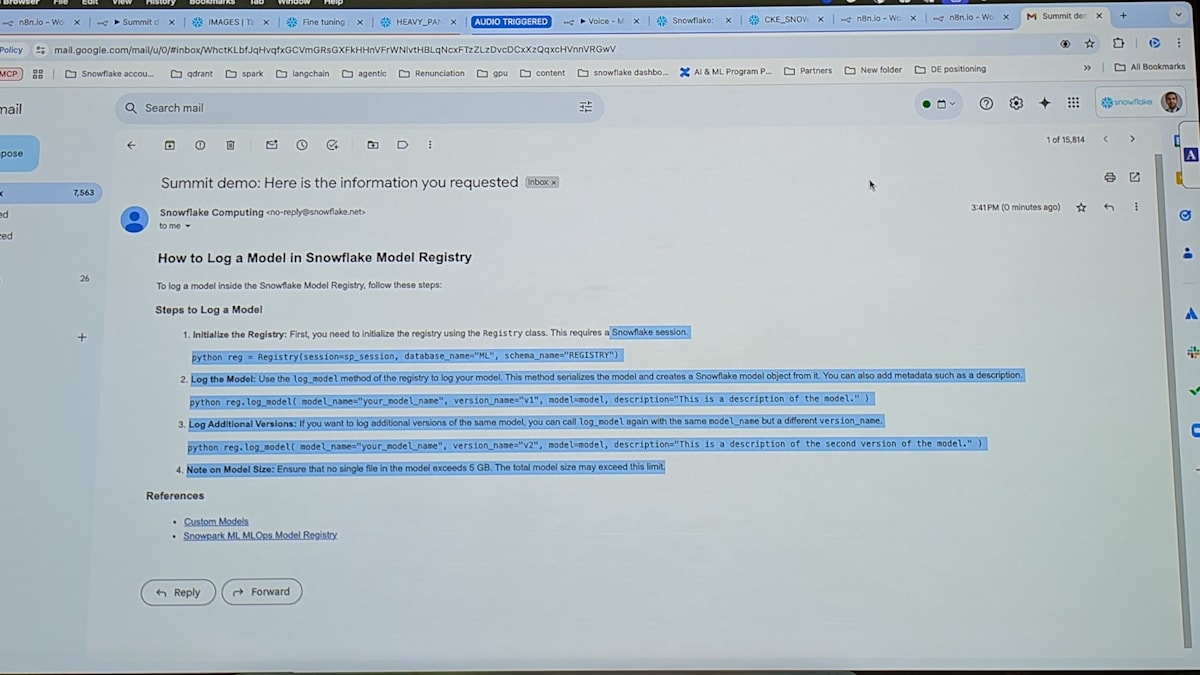The height and width of the screenshot is (675, 1200).
Task: Open the Renunciation bookmark folder
Action: tap(431, 73)
